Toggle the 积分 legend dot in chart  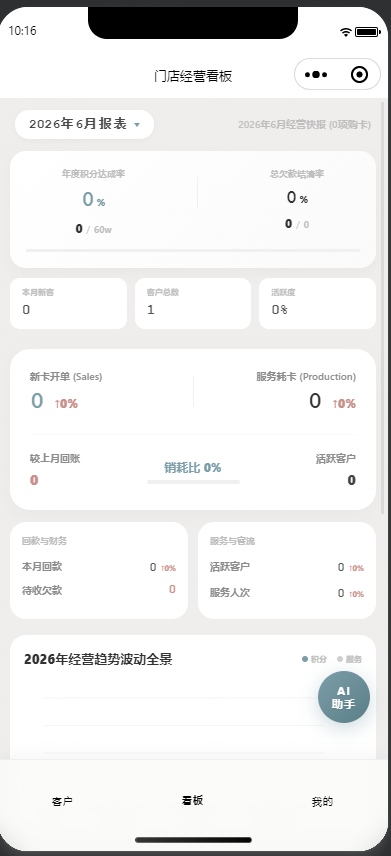click(305, 659)
